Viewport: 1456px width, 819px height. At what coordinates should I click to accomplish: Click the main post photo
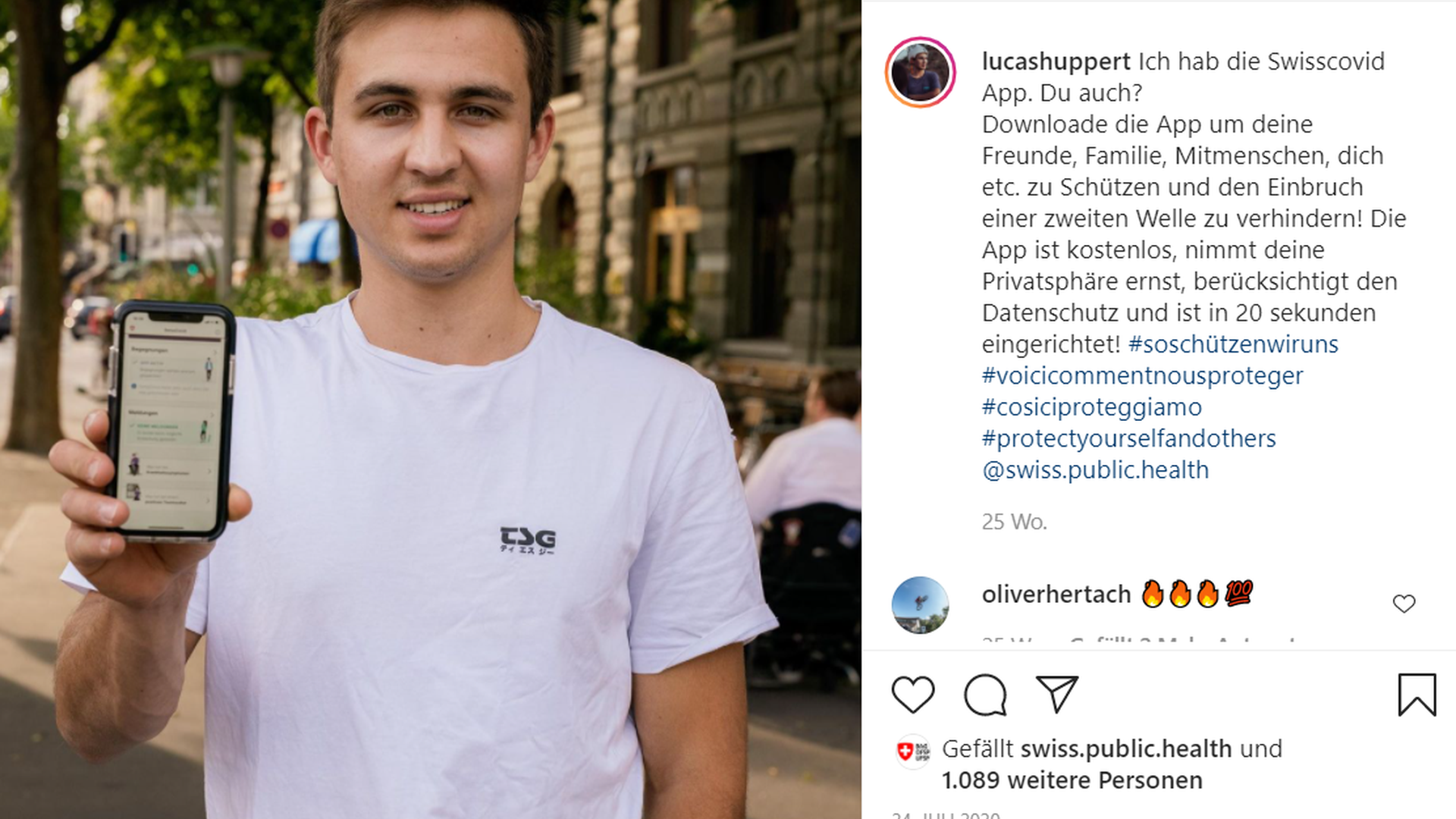tap(430, 409)
